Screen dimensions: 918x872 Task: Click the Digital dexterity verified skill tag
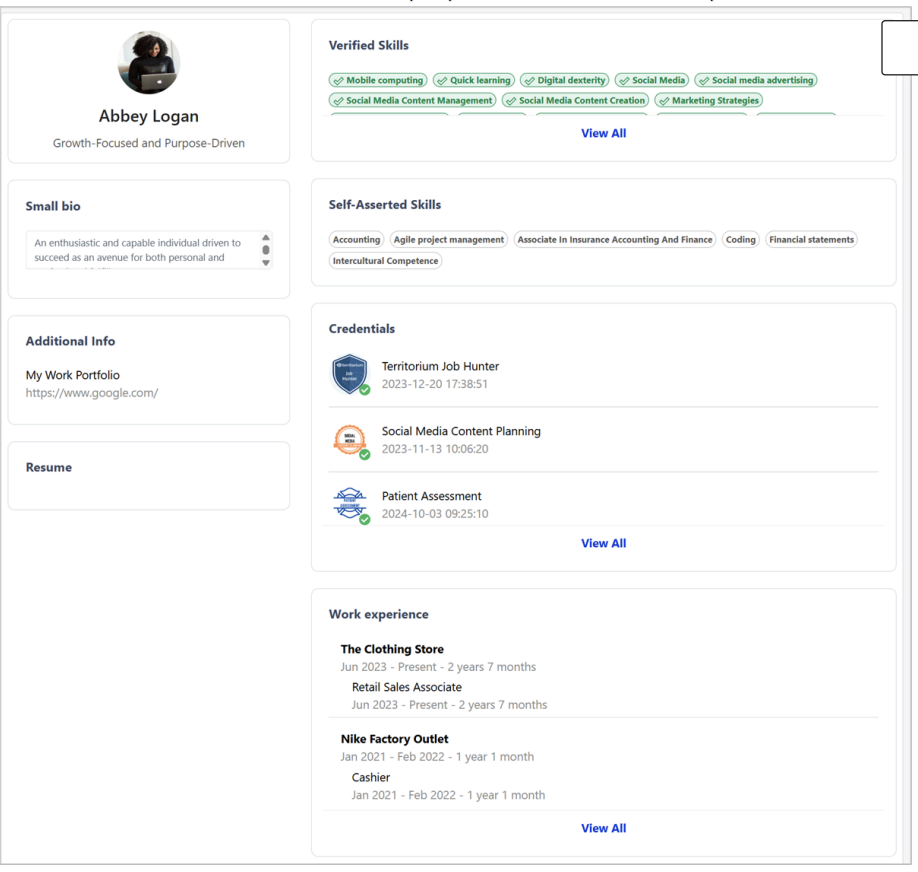point(565,80)
